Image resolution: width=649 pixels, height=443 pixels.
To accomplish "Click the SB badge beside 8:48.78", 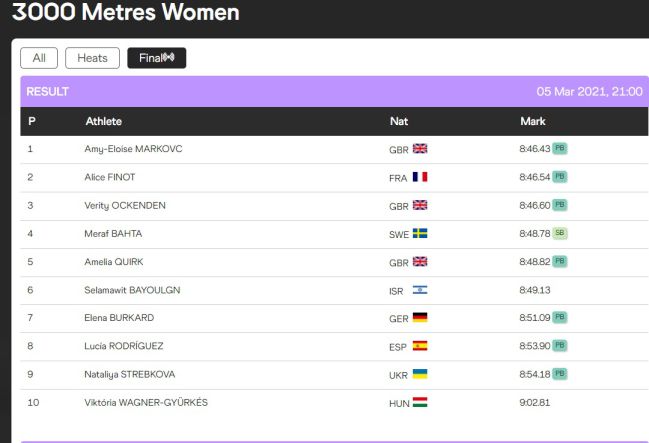I will coord(560,233).
